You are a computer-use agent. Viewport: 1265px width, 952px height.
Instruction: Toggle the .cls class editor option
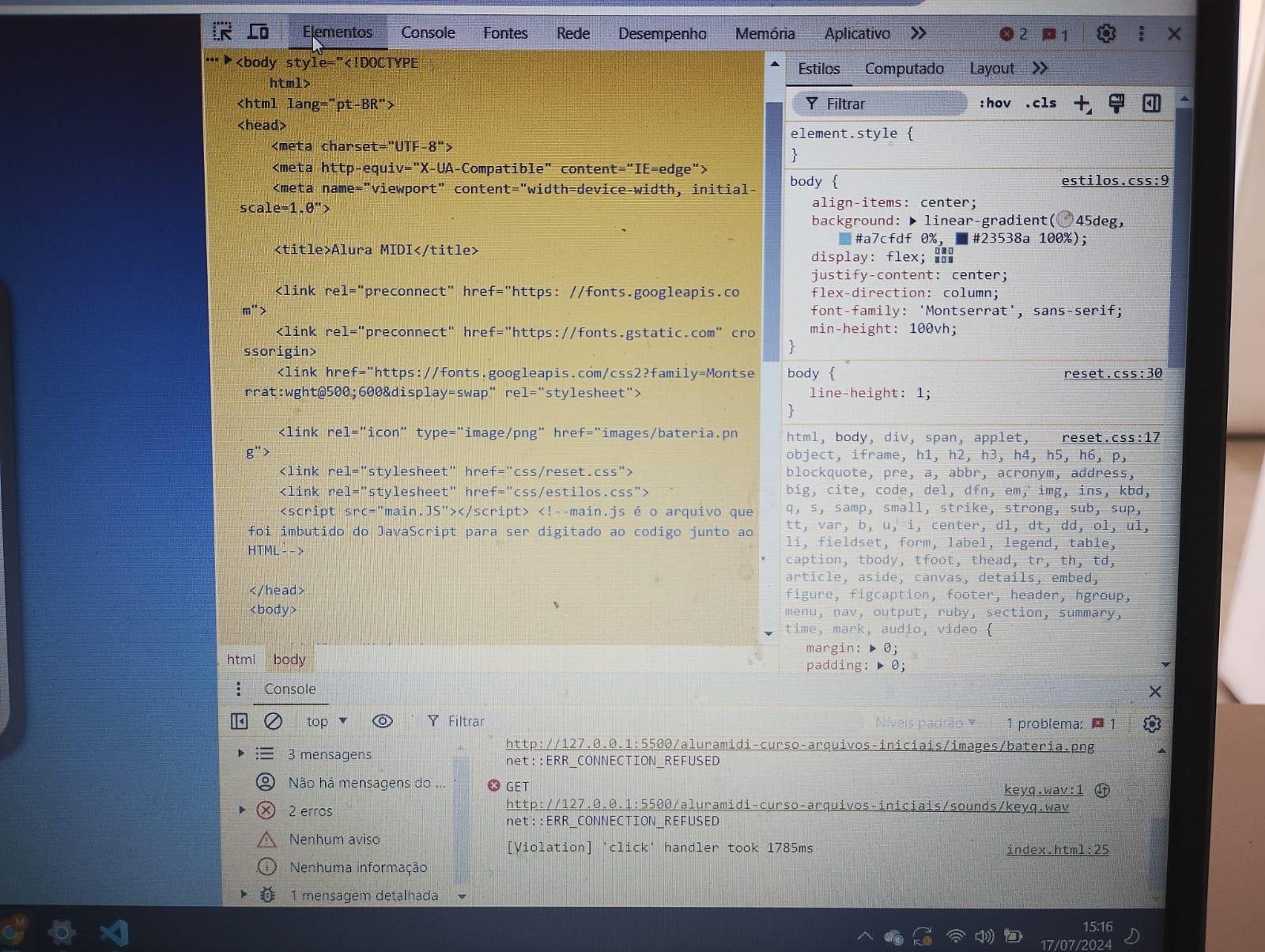(x=1040, y=103)
